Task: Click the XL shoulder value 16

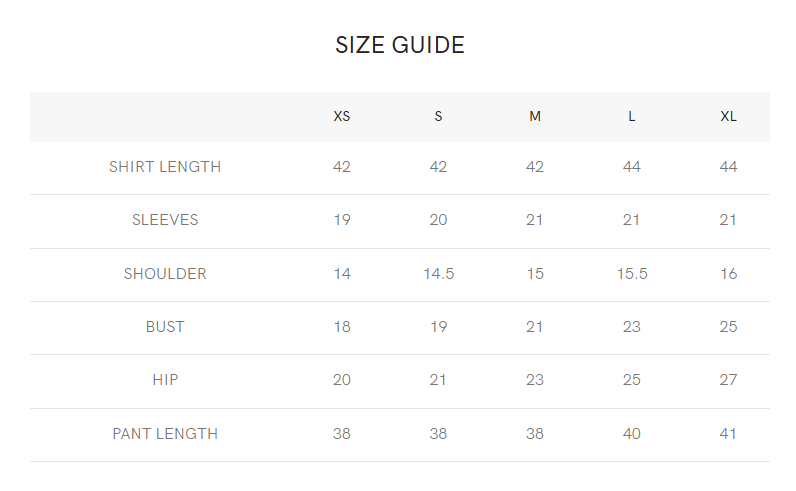Action: 728,274
